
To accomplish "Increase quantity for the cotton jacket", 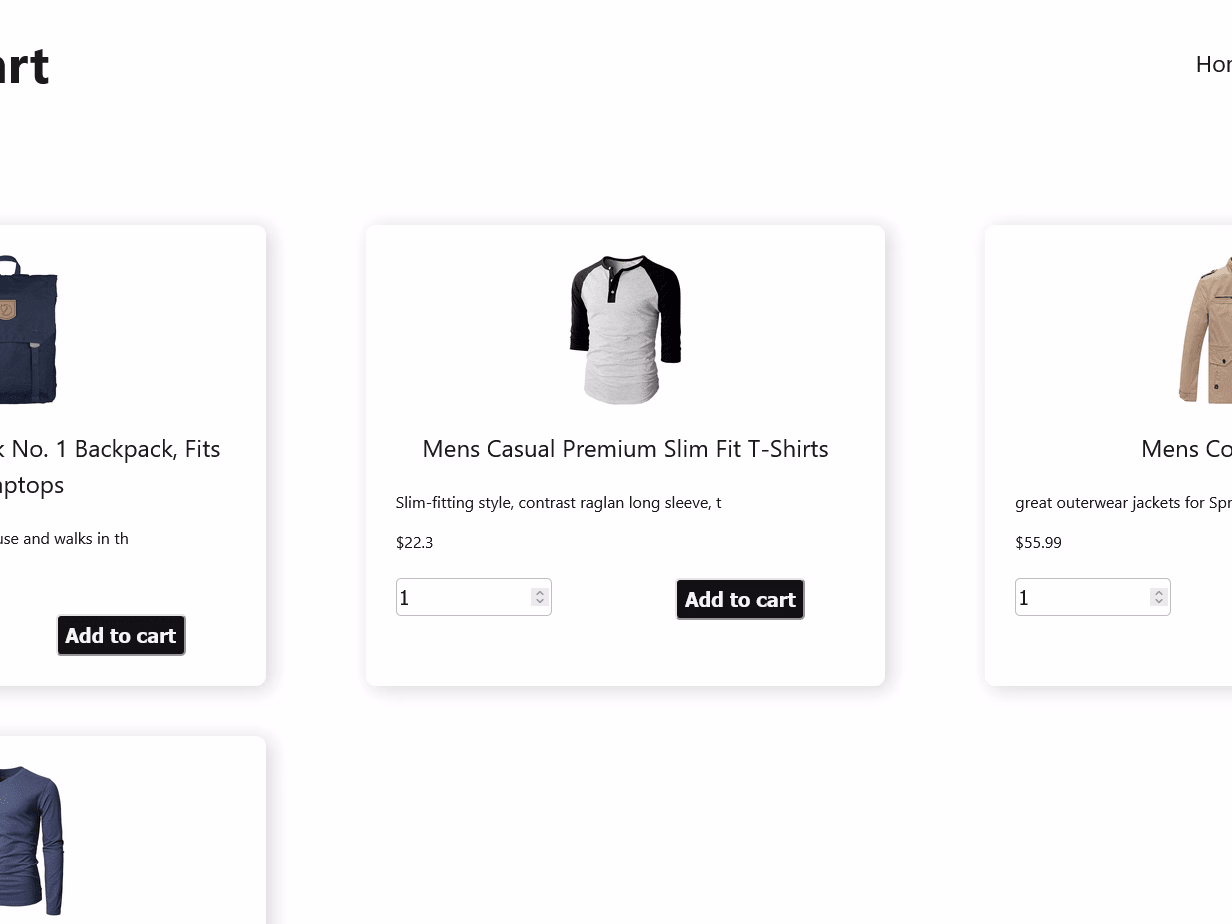I will tap(1158, 591).
